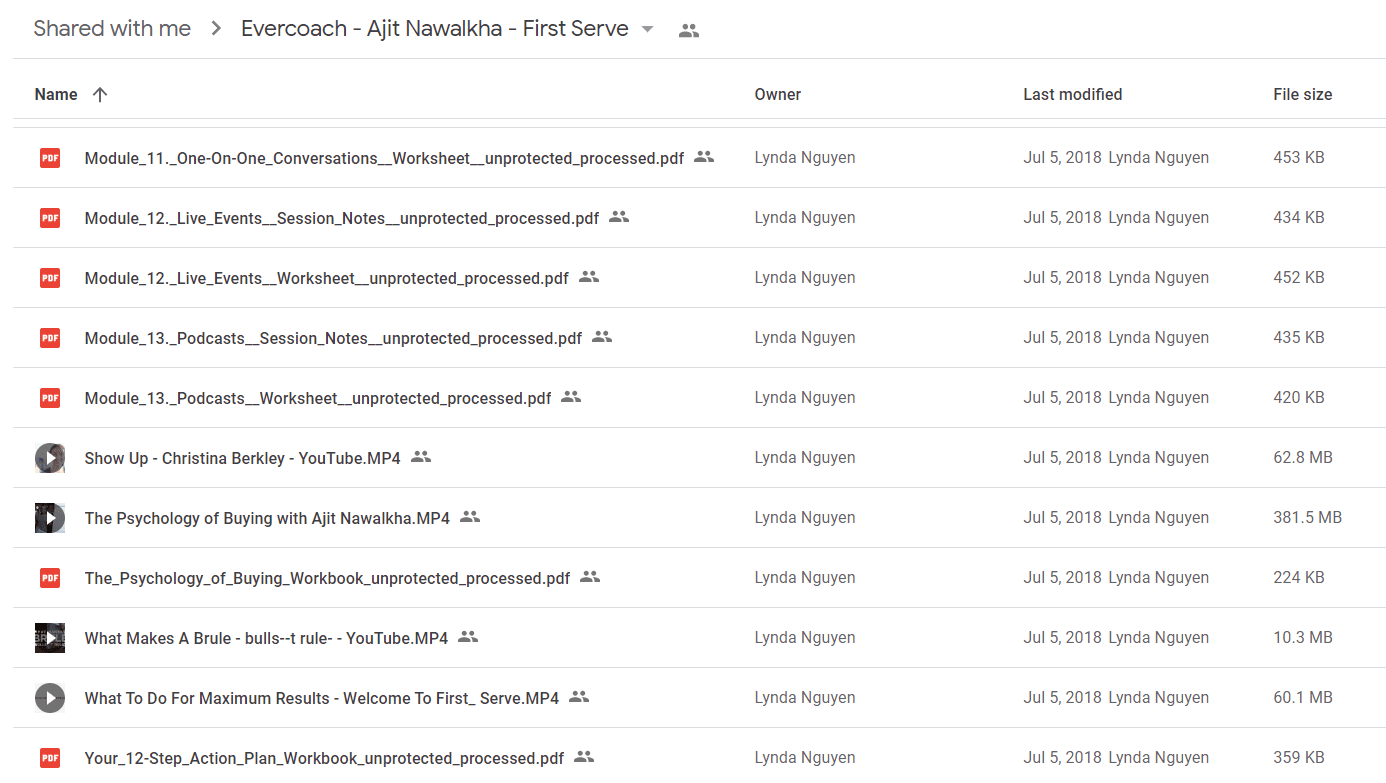Reverse sort direction with the Name arrow
This screenshot has height=783, width=1386.
[x=99, y=94]
